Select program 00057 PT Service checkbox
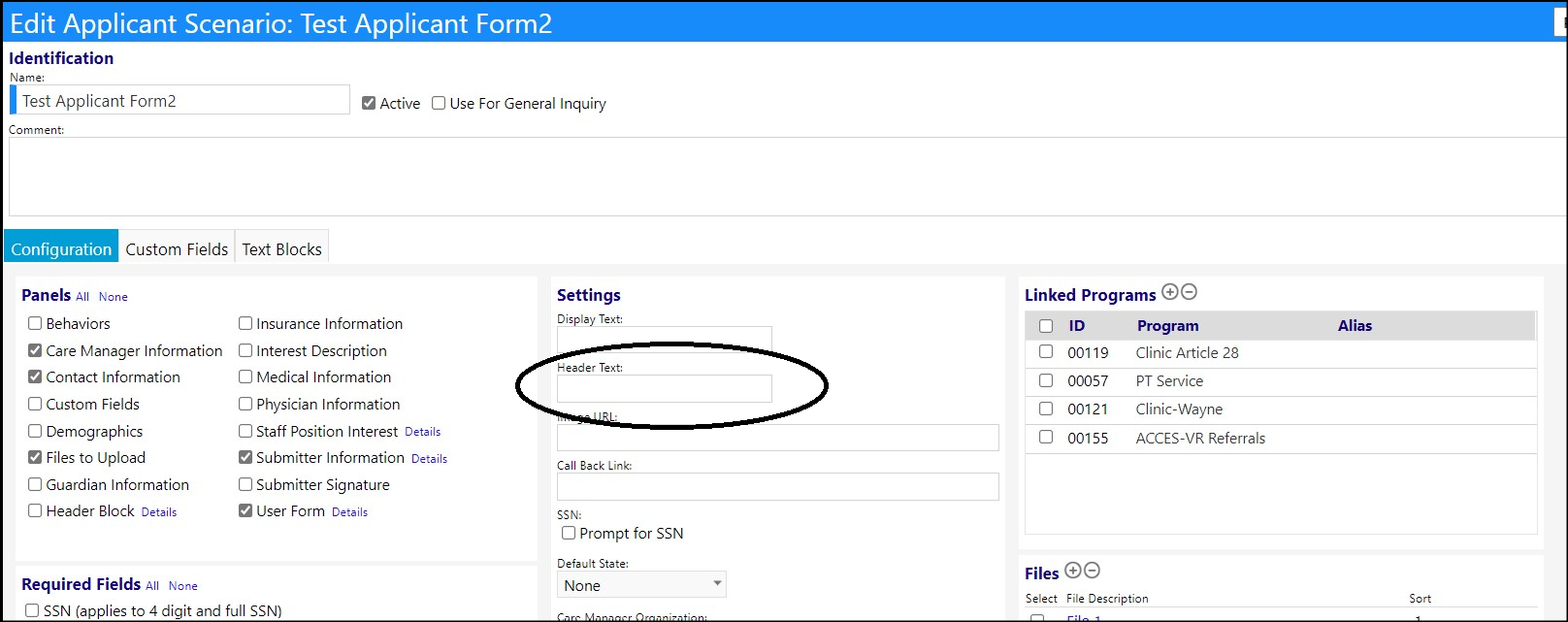Screen dimensions: 1568x622 tap(1046, 380)
